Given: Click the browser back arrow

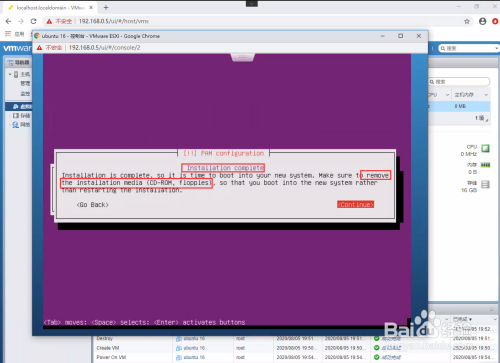Looking at the screenshot, I should click(8, 21).
